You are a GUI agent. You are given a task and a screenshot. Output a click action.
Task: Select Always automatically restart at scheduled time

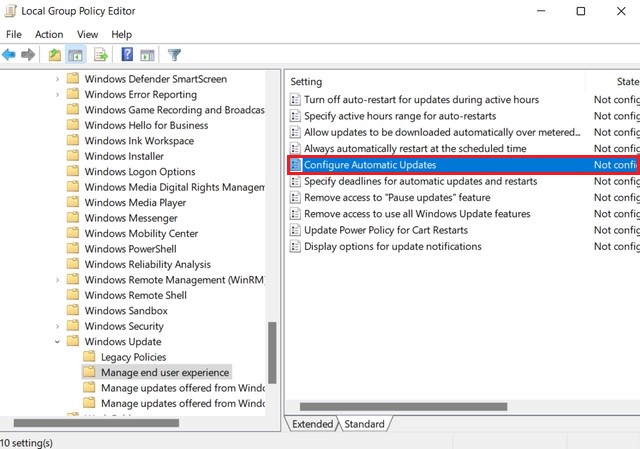415,149
